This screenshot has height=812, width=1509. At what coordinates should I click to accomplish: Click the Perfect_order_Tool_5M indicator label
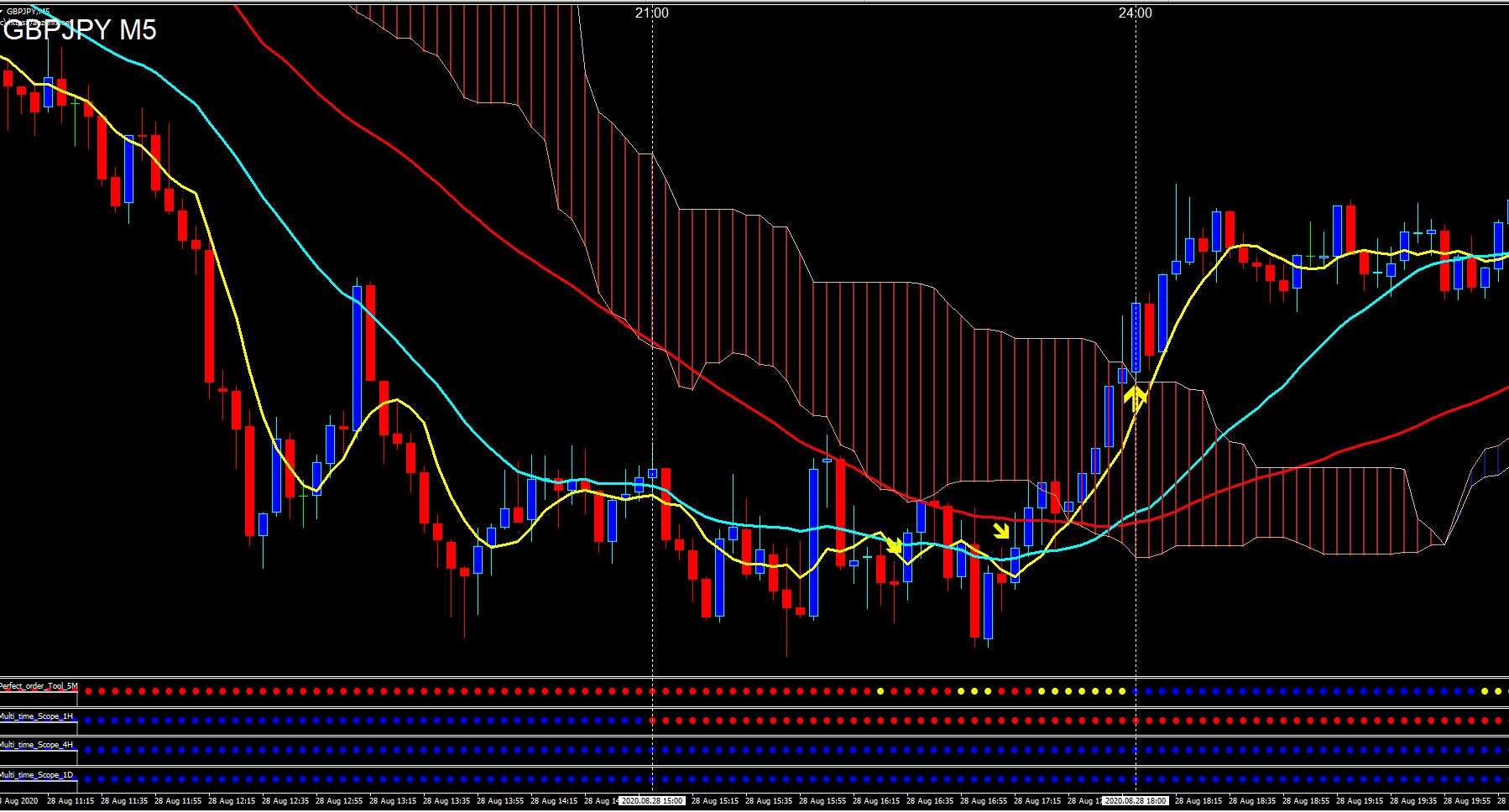[39, 686]
